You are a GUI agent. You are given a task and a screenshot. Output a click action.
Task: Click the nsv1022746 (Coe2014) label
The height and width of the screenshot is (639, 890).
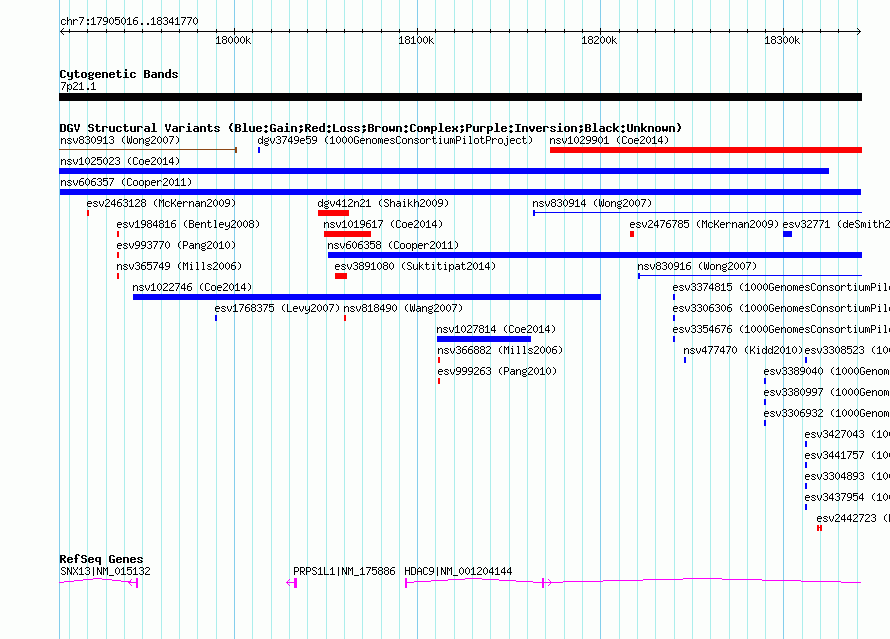[192, 287]
